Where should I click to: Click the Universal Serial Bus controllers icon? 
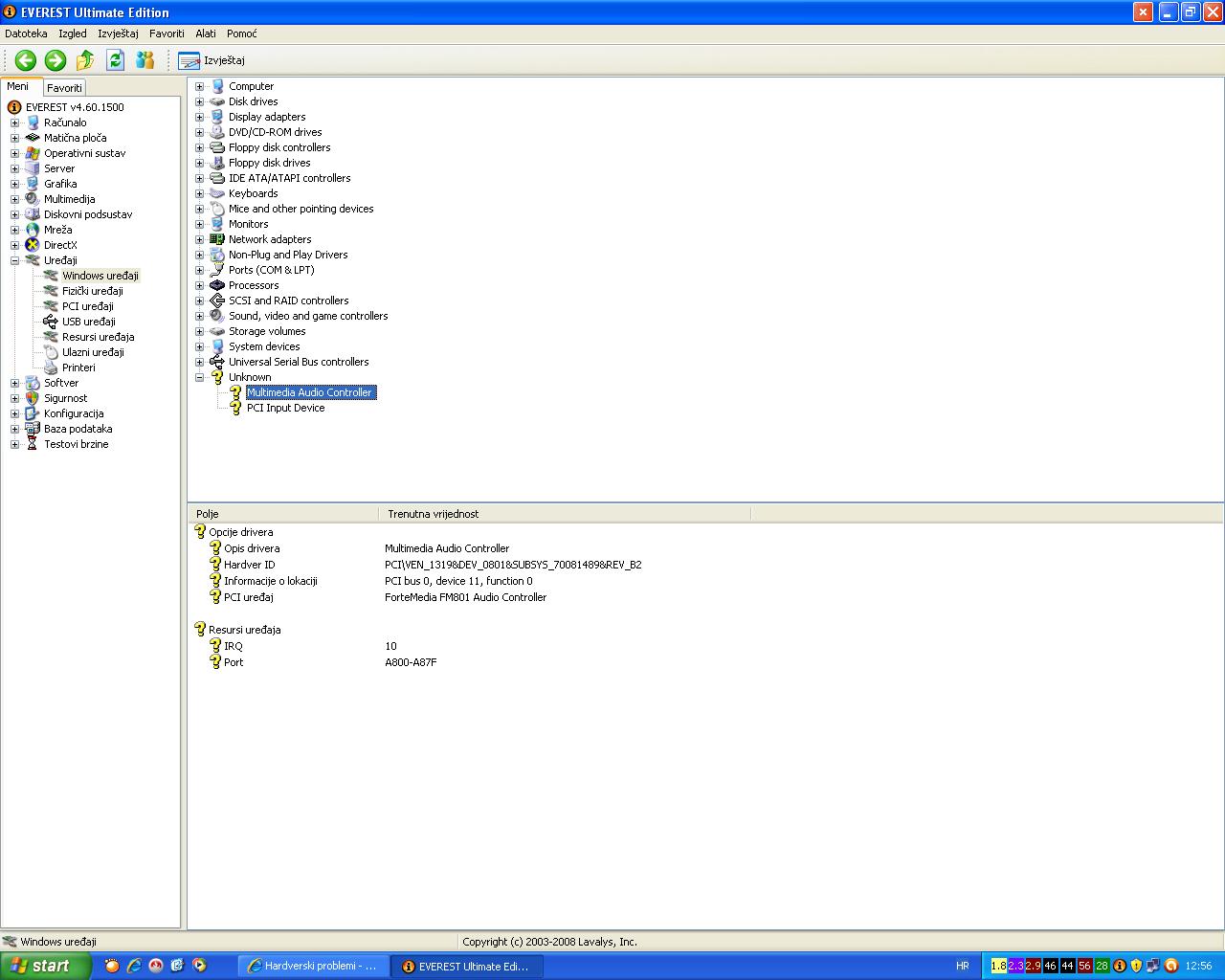217,362
